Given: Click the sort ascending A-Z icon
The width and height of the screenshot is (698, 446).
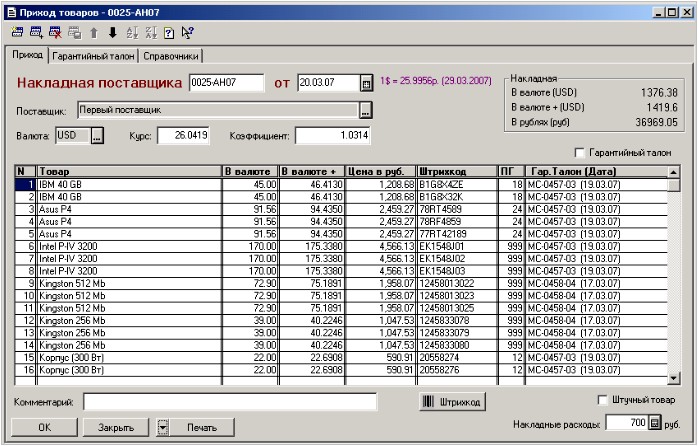Looking at the screenshot, I should tap(130, 33).
